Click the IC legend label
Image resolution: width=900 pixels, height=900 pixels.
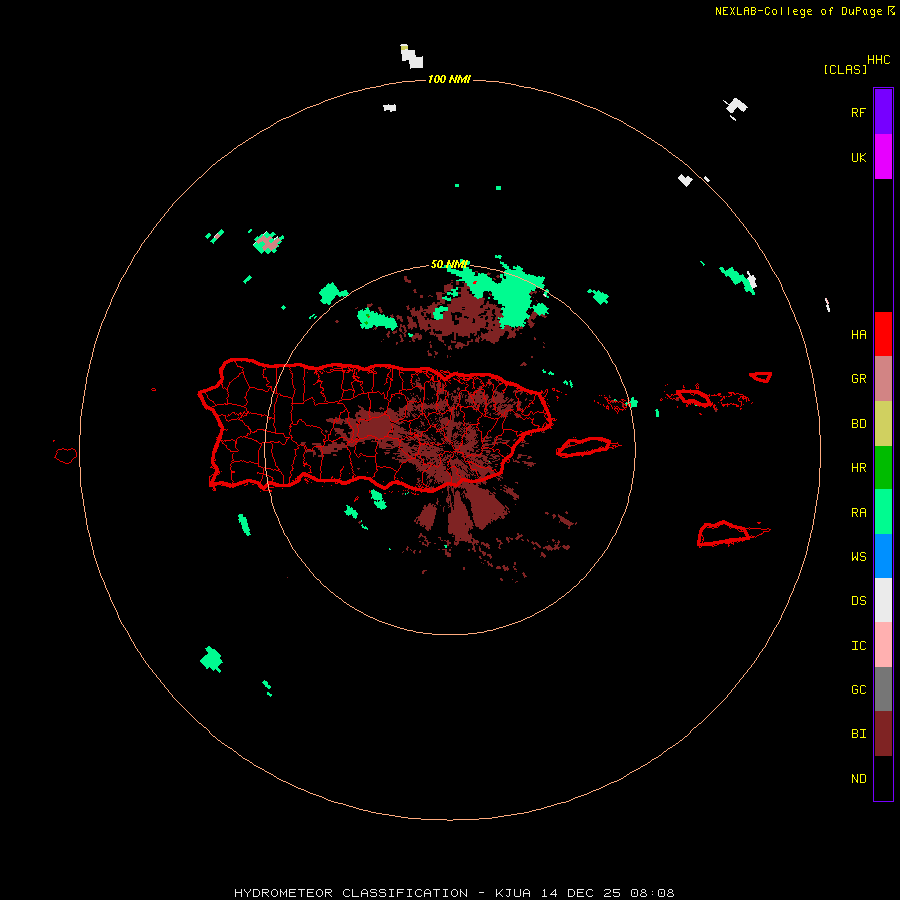(x=858, y=646)
